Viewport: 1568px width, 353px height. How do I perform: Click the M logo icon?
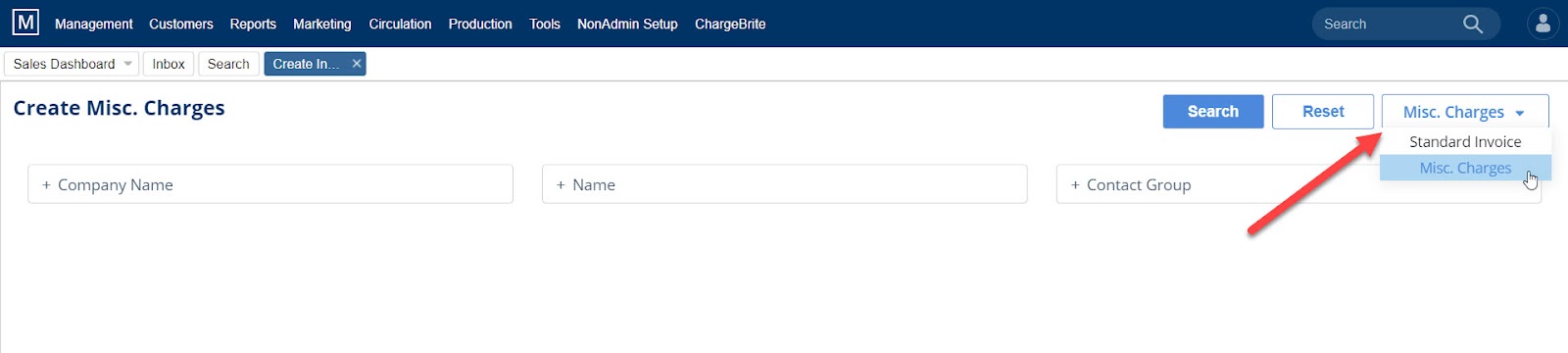tap(25, 23)
